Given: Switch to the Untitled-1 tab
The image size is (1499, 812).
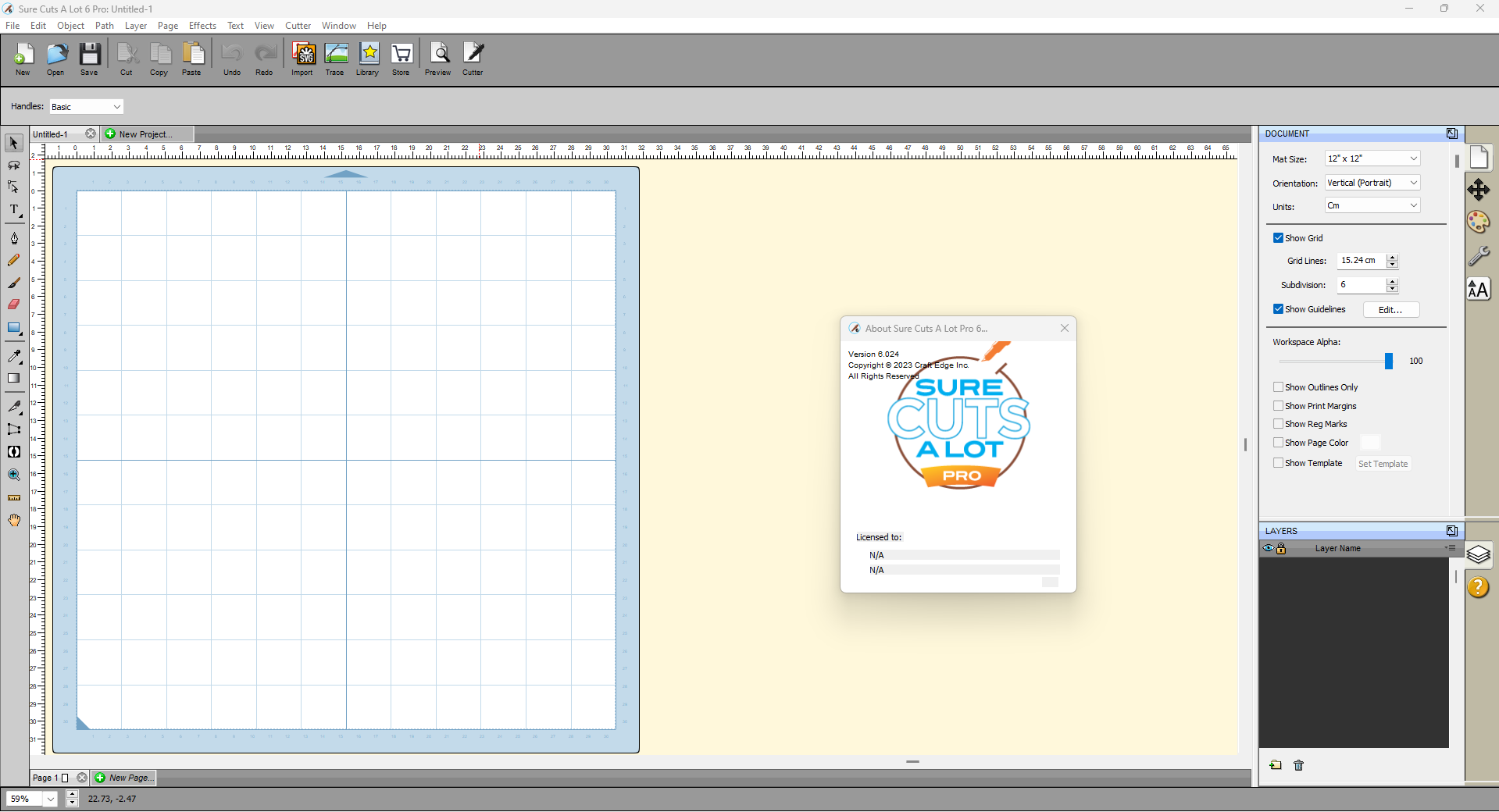Looking at the screenshot, I should (51, 134).
